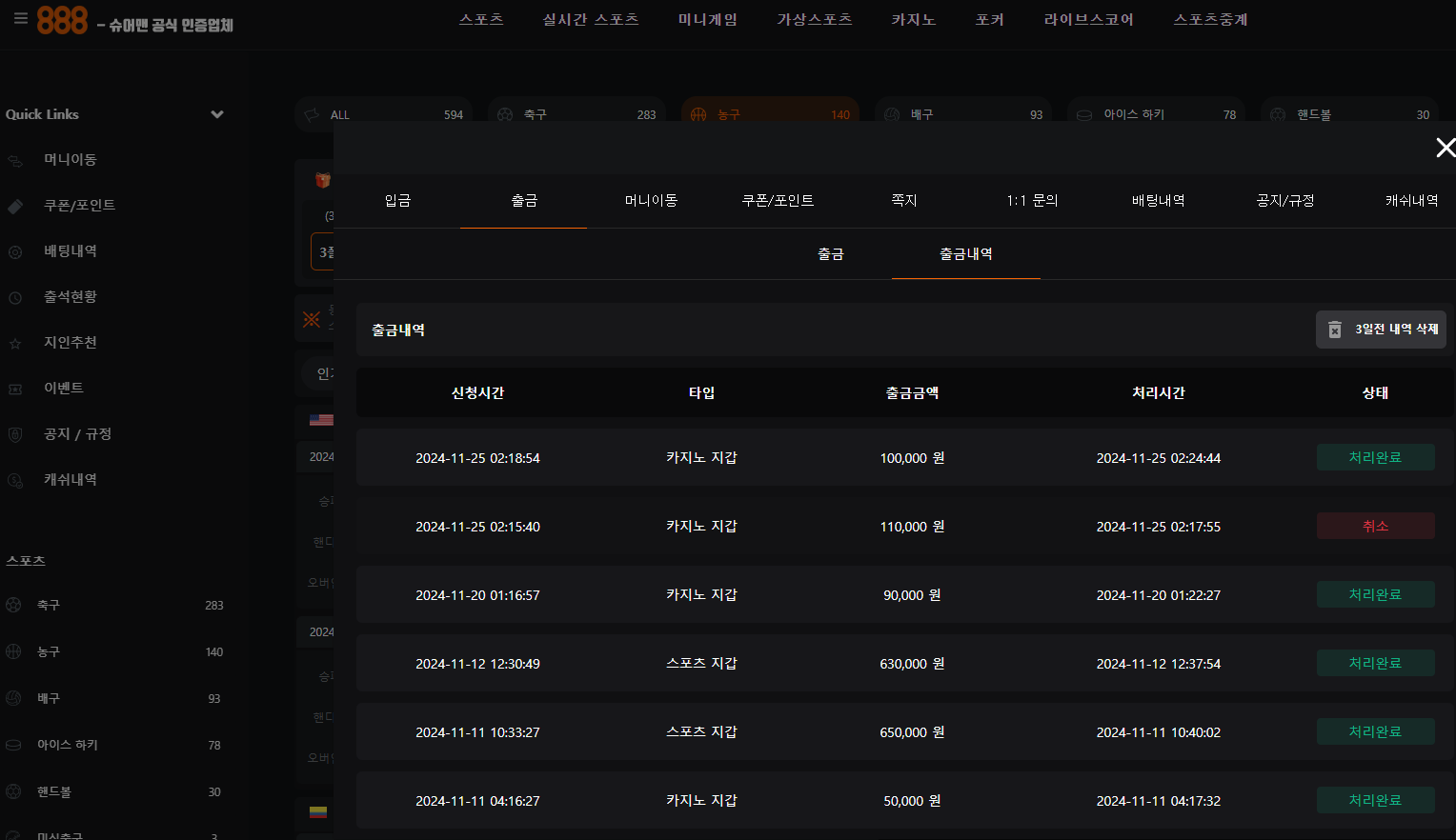Open the 공지/규정 tab in popup
The height and width of the screenshot is (840, 1456).
point(1285,201)
